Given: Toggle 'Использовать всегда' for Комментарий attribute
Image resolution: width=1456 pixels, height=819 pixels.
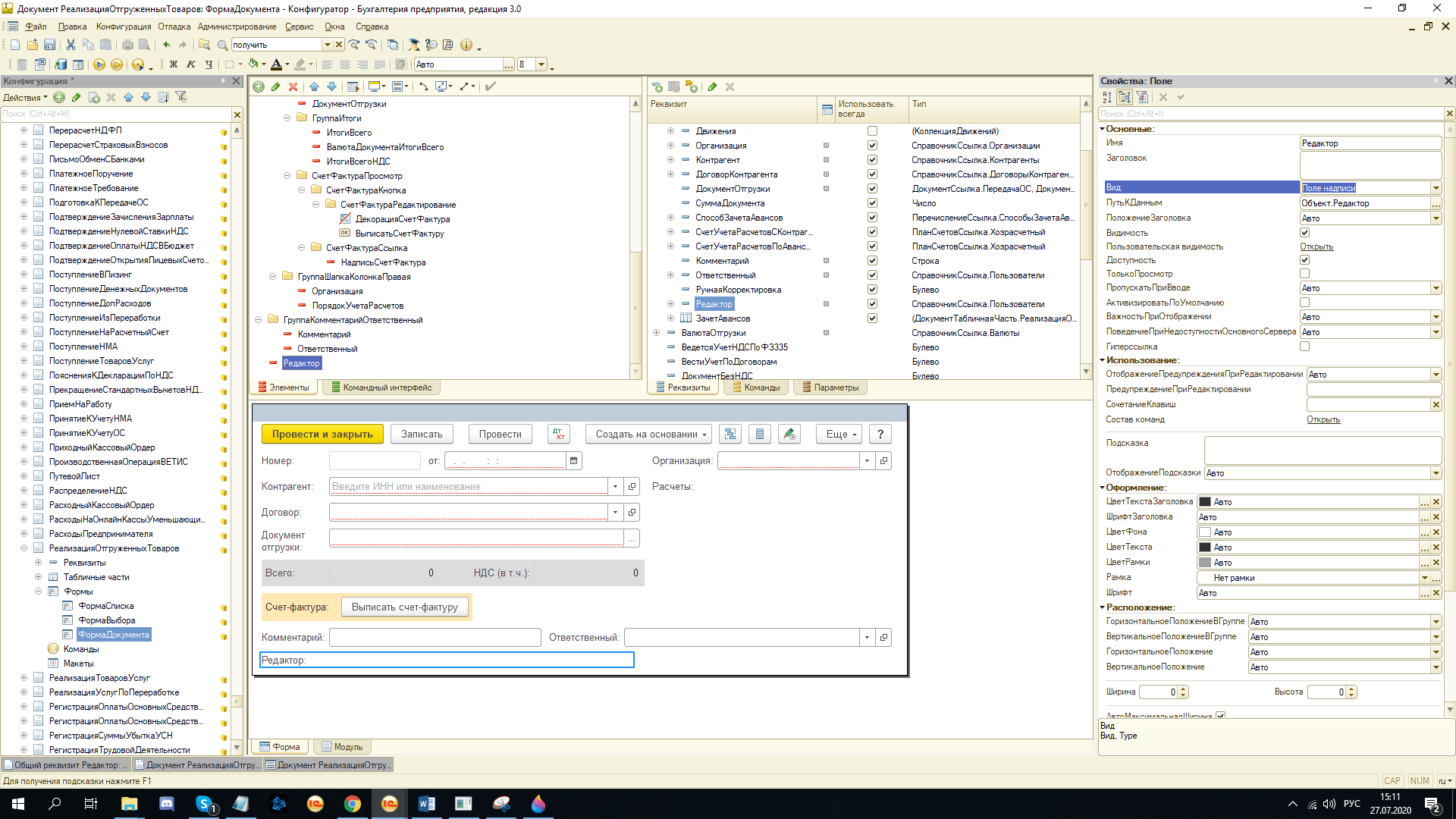Looking at the screenshot, I should pyautogui.click(x=872, y=261).
